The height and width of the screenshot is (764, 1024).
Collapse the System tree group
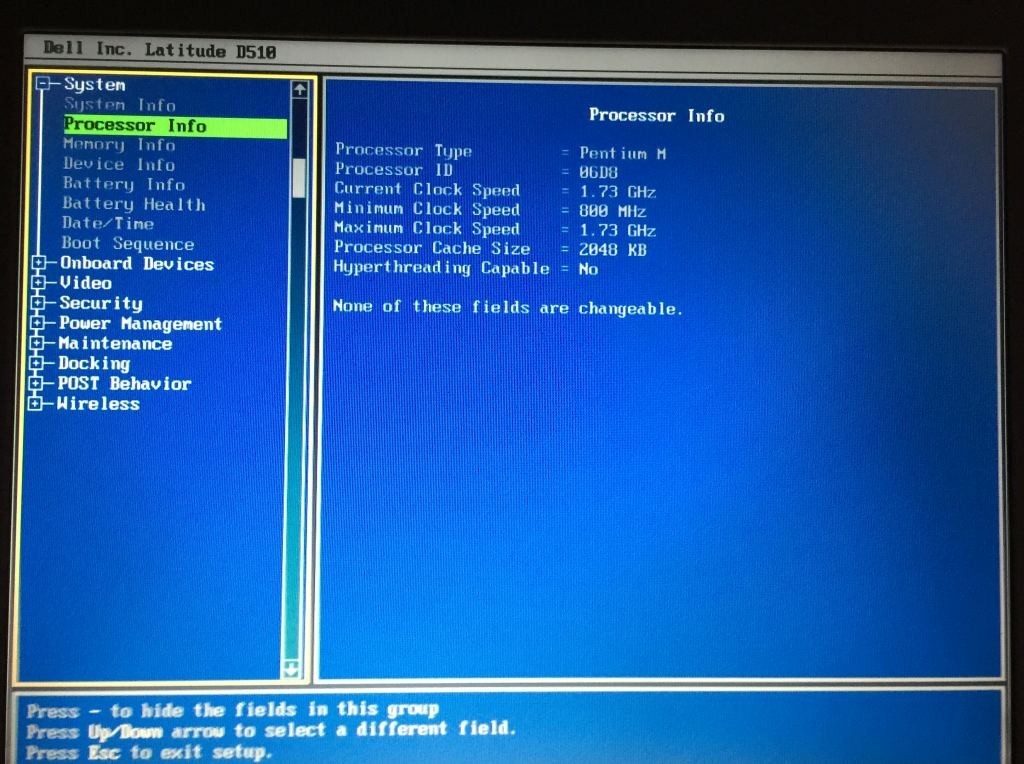point(44,84)
